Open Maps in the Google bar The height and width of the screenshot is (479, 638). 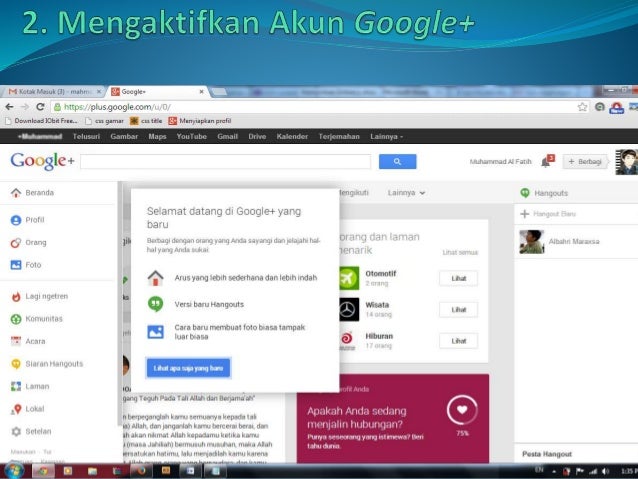tap(157, 137)
